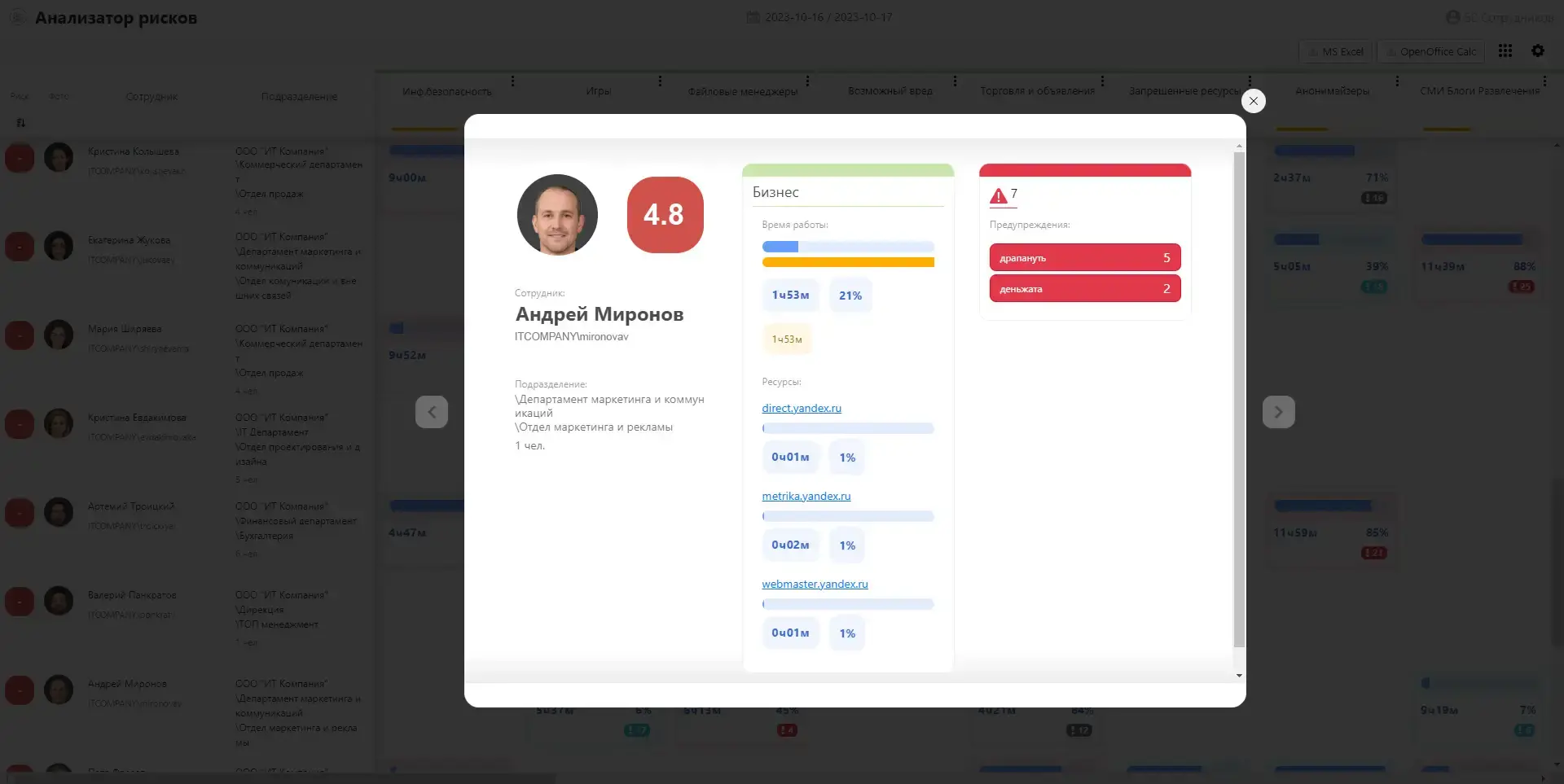Viewport: 1564px width, 784px height.
Task: Open menu for Инф.безопасность column
Action: point(512,81)
